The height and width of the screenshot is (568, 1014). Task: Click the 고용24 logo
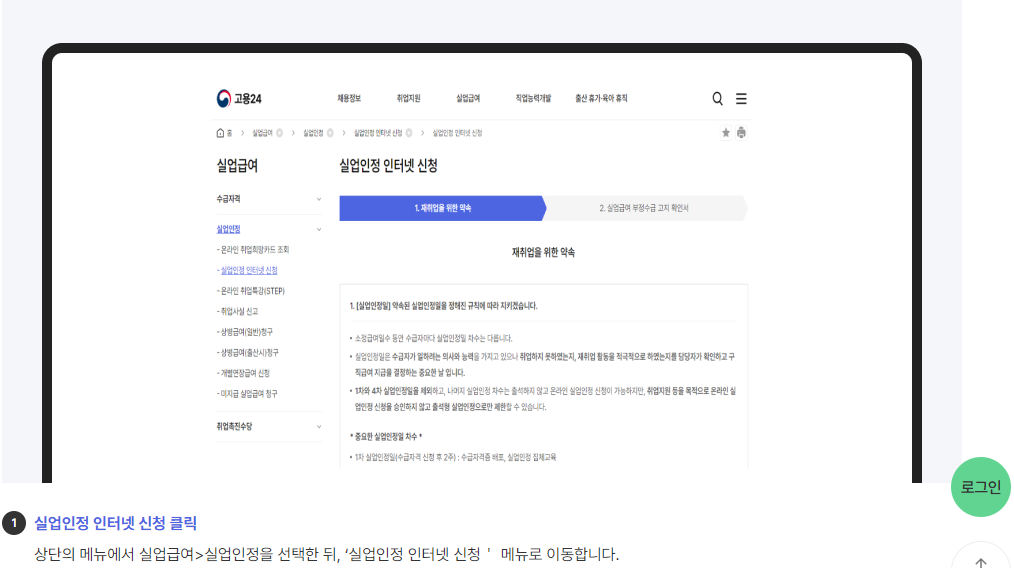[239, 98]
